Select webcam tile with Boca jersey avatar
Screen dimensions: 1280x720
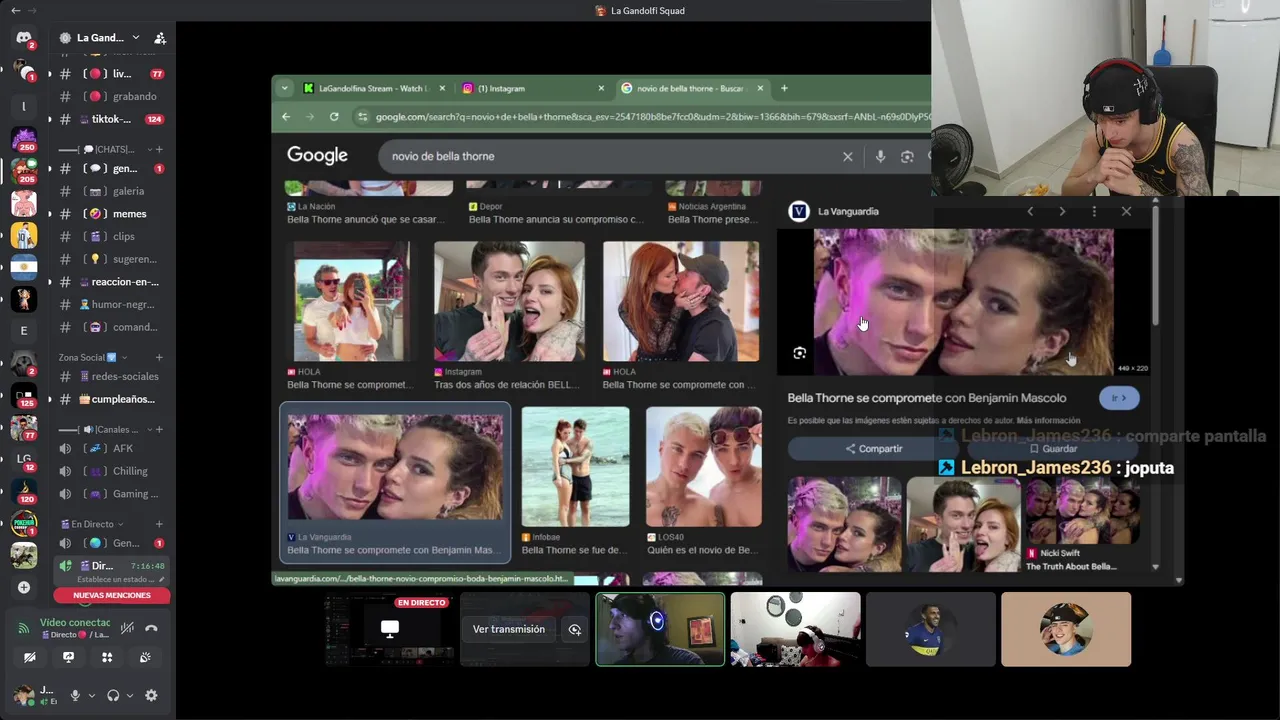[x=930, y=629]
